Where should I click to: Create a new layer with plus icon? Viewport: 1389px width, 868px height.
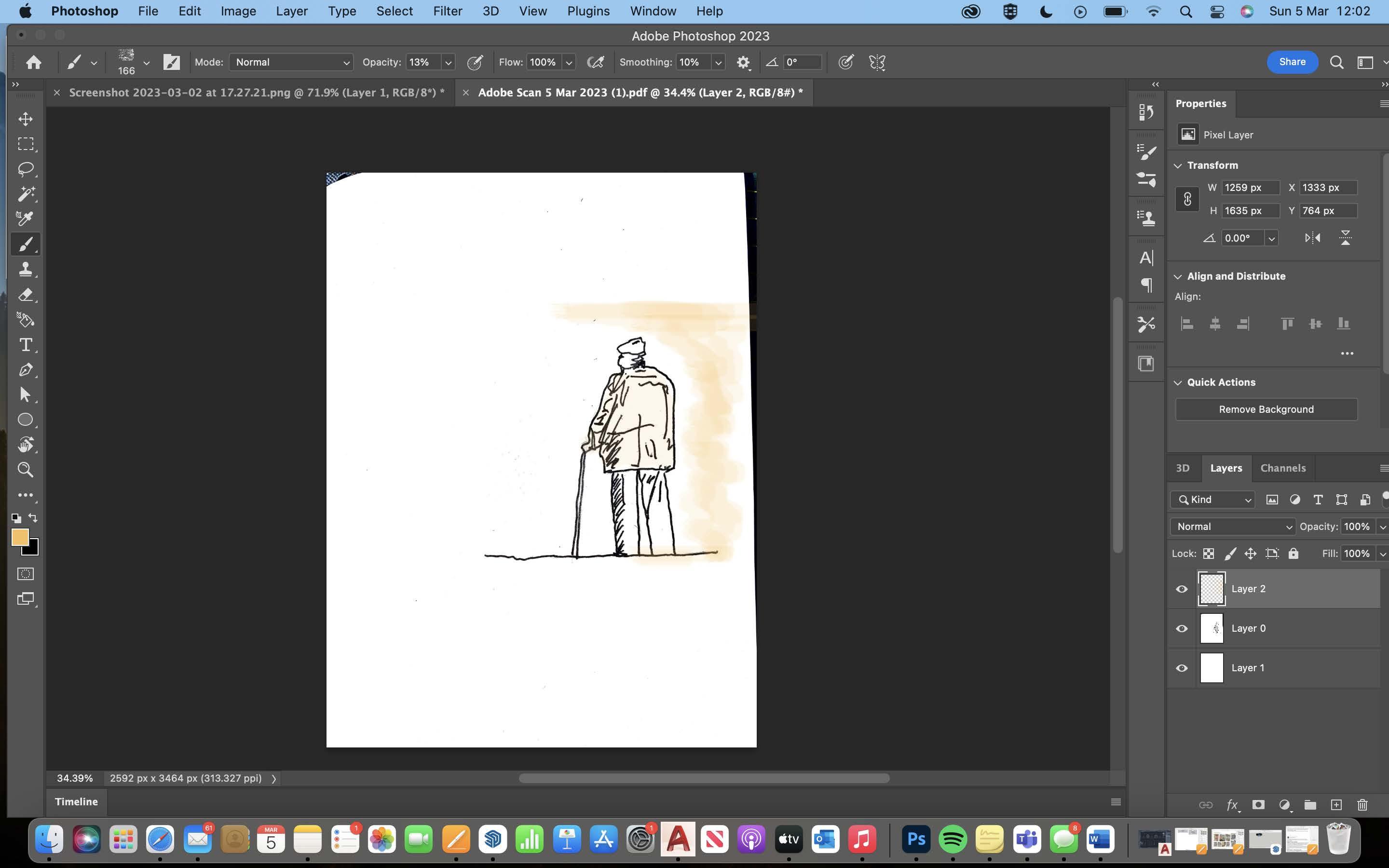pos(1336,805)
